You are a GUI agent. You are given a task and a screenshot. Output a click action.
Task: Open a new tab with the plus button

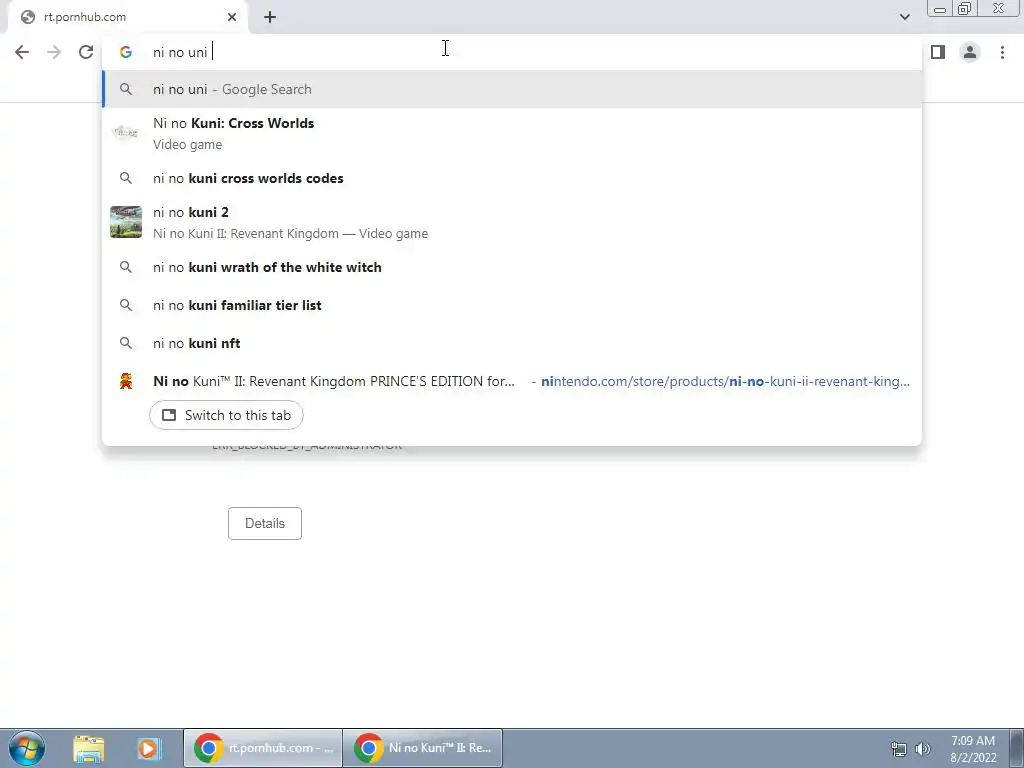[270, 18]
